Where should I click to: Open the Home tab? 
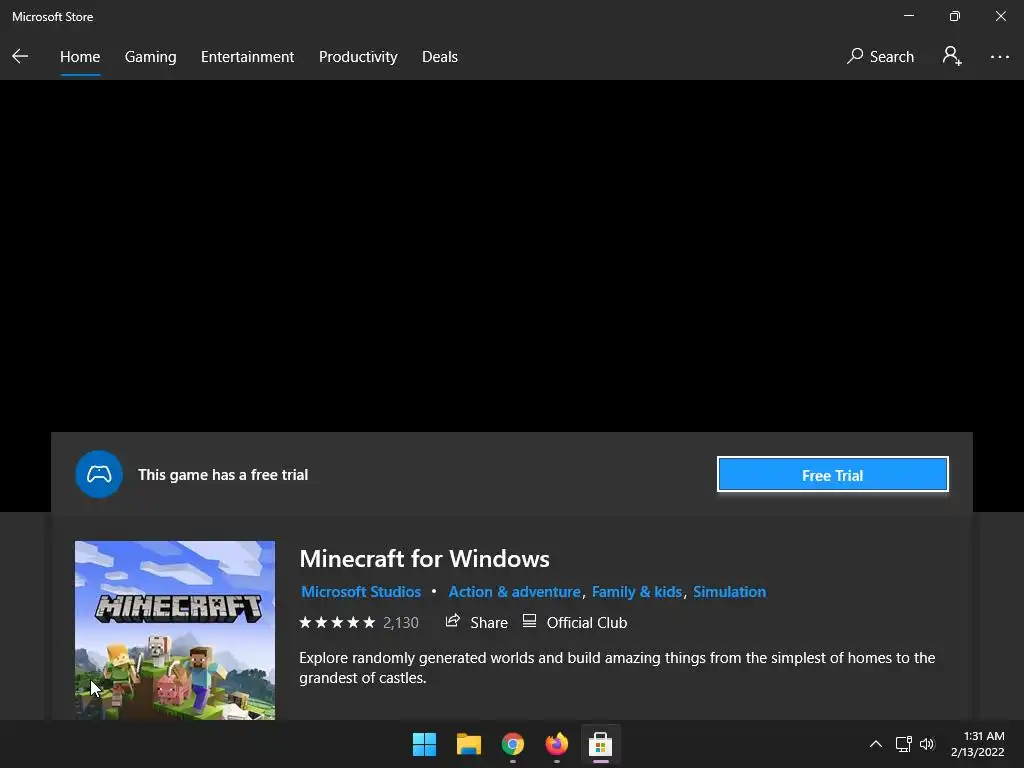(80, 57)
